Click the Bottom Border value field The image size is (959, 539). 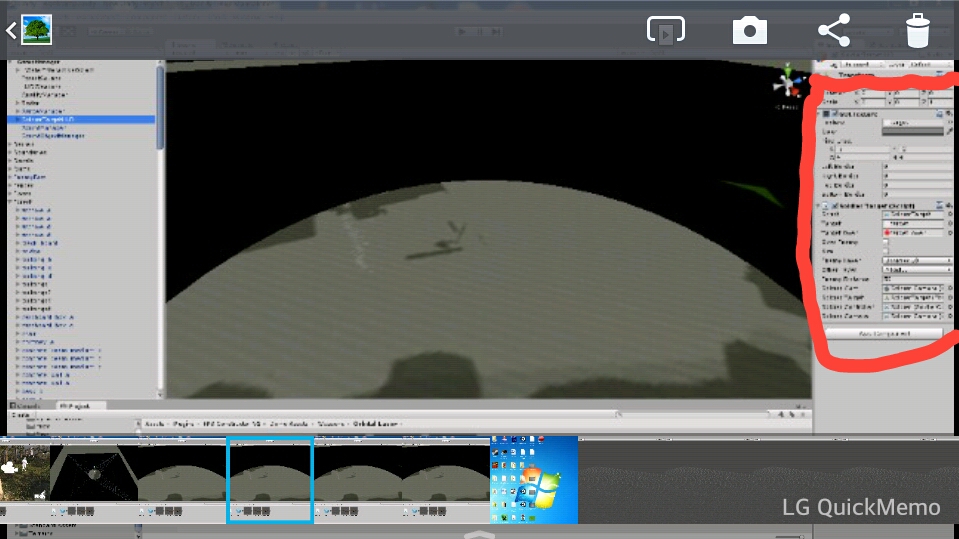point(917,195)
